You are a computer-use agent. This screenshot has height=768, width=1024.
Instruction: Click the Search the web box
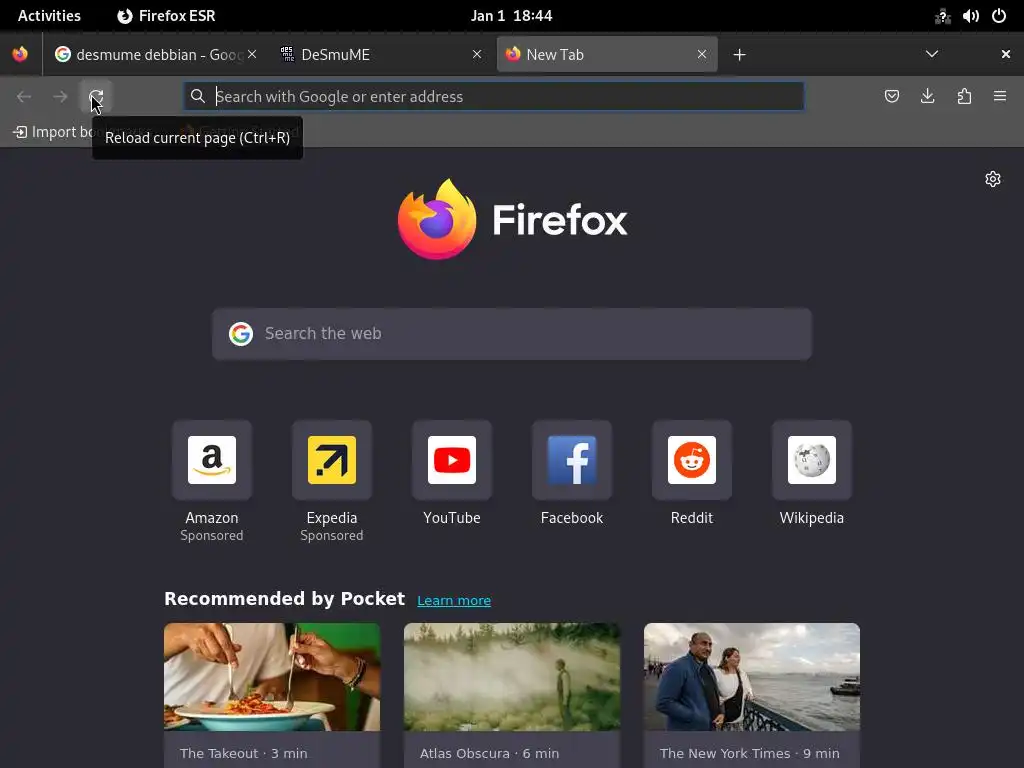point(512,334)
